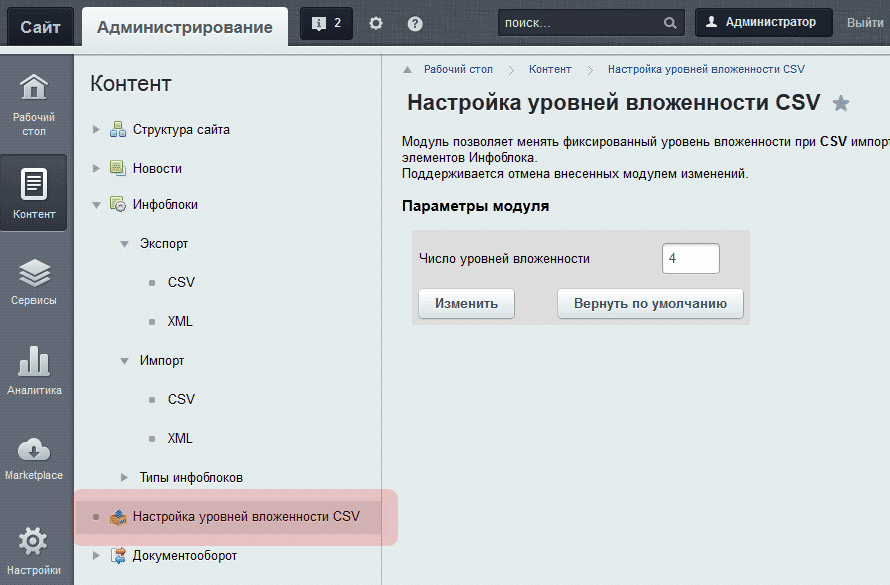The image size is (890, 585).
Task: Open CSV under the Импорт section
Action: (x=181, y=399)
